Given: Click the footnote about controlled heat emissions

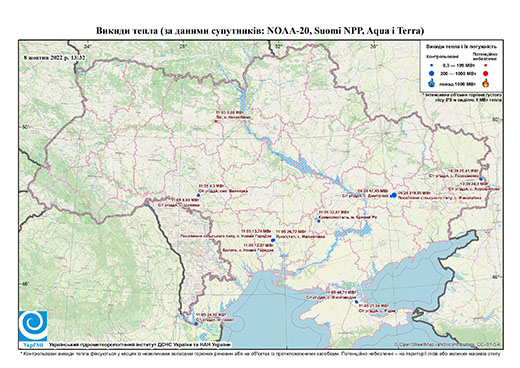Looking at the screenshot, I should (x=260, y=353).
